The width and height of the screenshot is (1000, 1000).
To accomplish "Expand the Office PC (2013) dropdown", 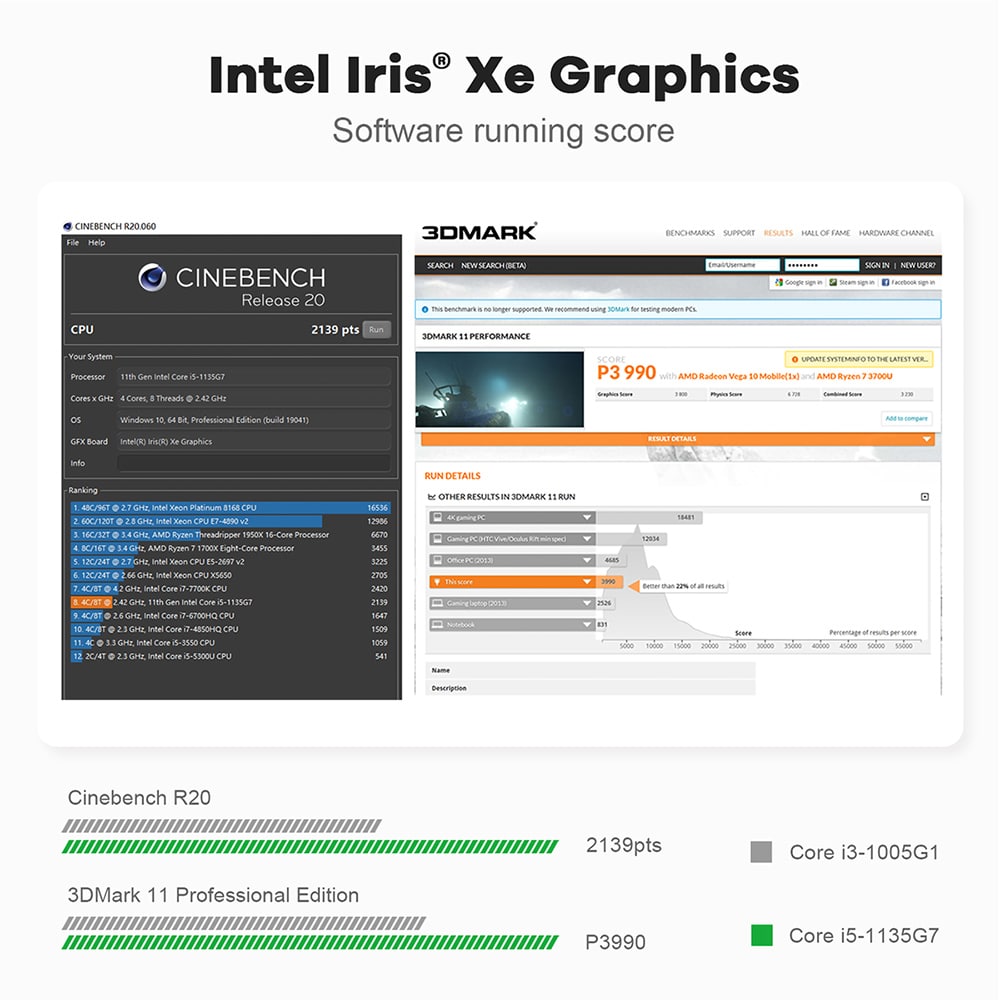I will (x=587, y=561).
